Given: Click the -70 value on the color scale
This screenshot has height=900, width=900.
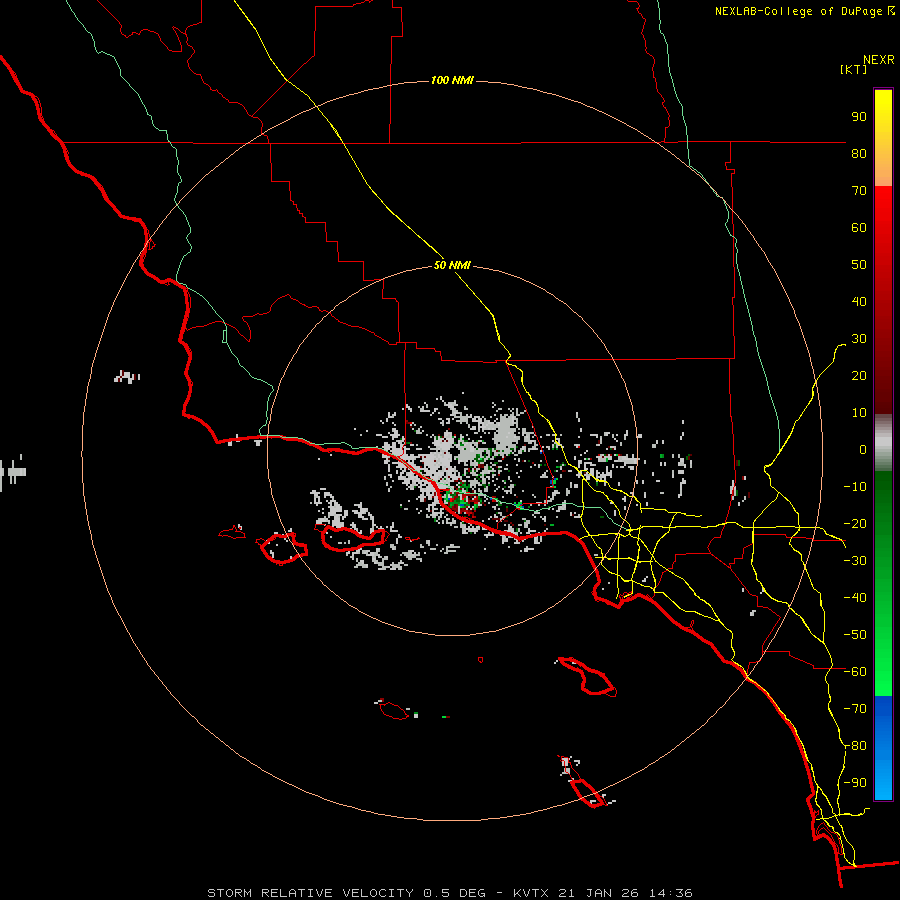Looking at the screenshot, I should pyautogui.click(x=855, y=709).
